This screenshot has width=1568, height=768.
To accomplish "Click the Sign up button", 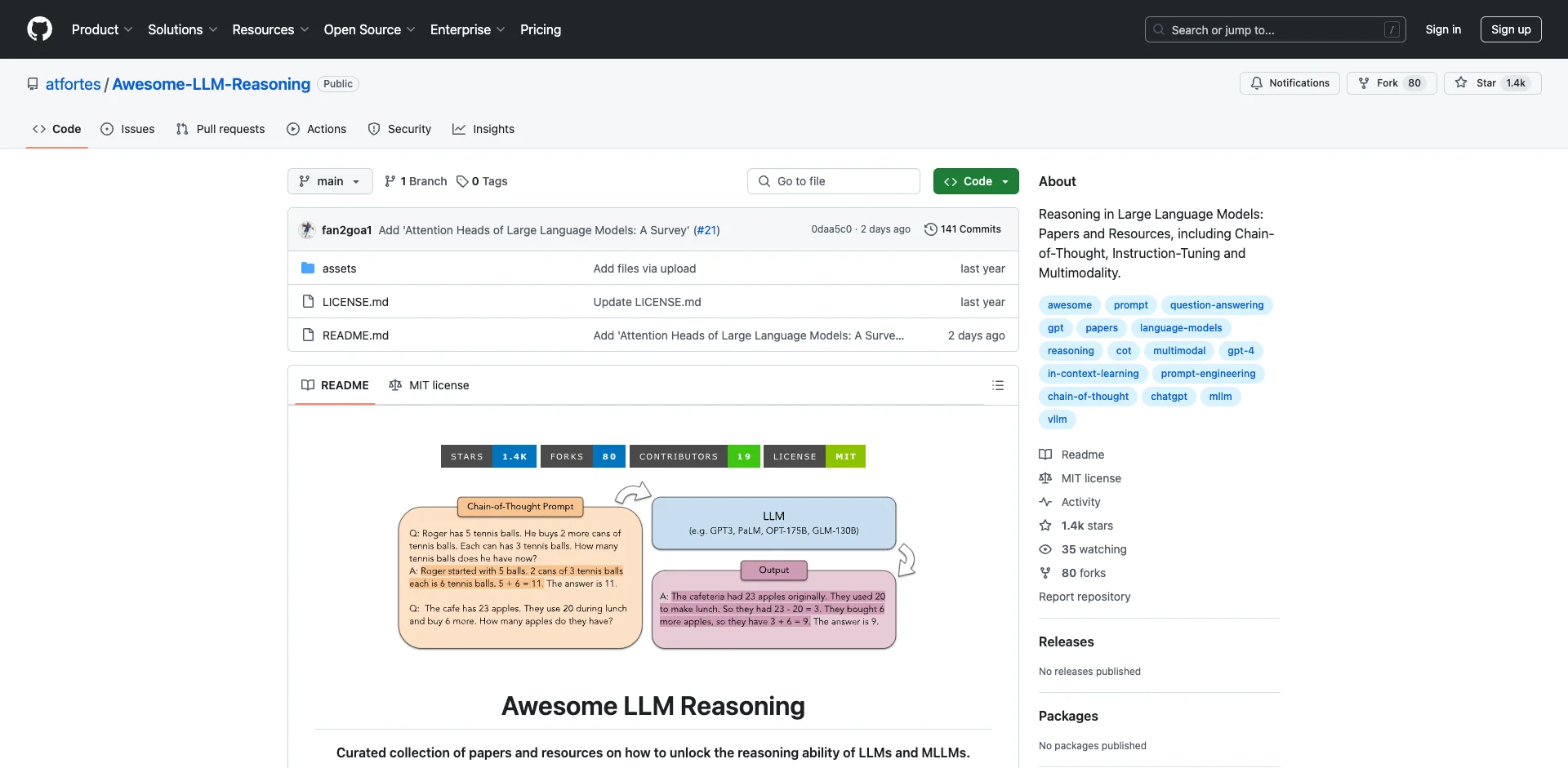I will click(1511, 29).
